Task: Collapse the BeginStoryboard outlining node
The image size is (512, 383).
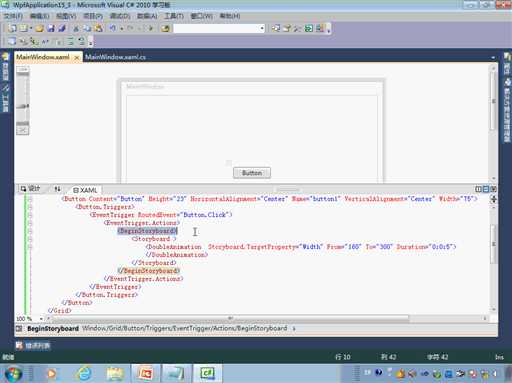Action: [30, 231]
